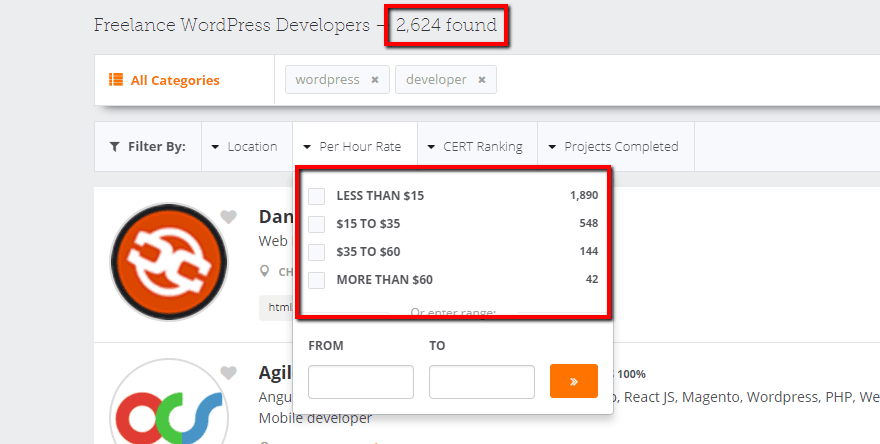Favorite the second freelancer with the heart icon
Image resolution: width=880 pixels, height=444 pixels.
pos(229,373)
